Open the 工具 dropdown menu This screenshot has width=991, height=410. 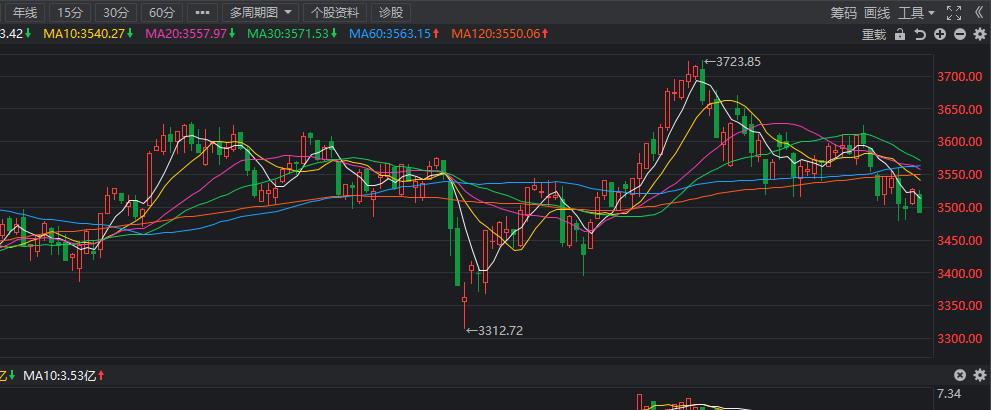pos(917,13)
